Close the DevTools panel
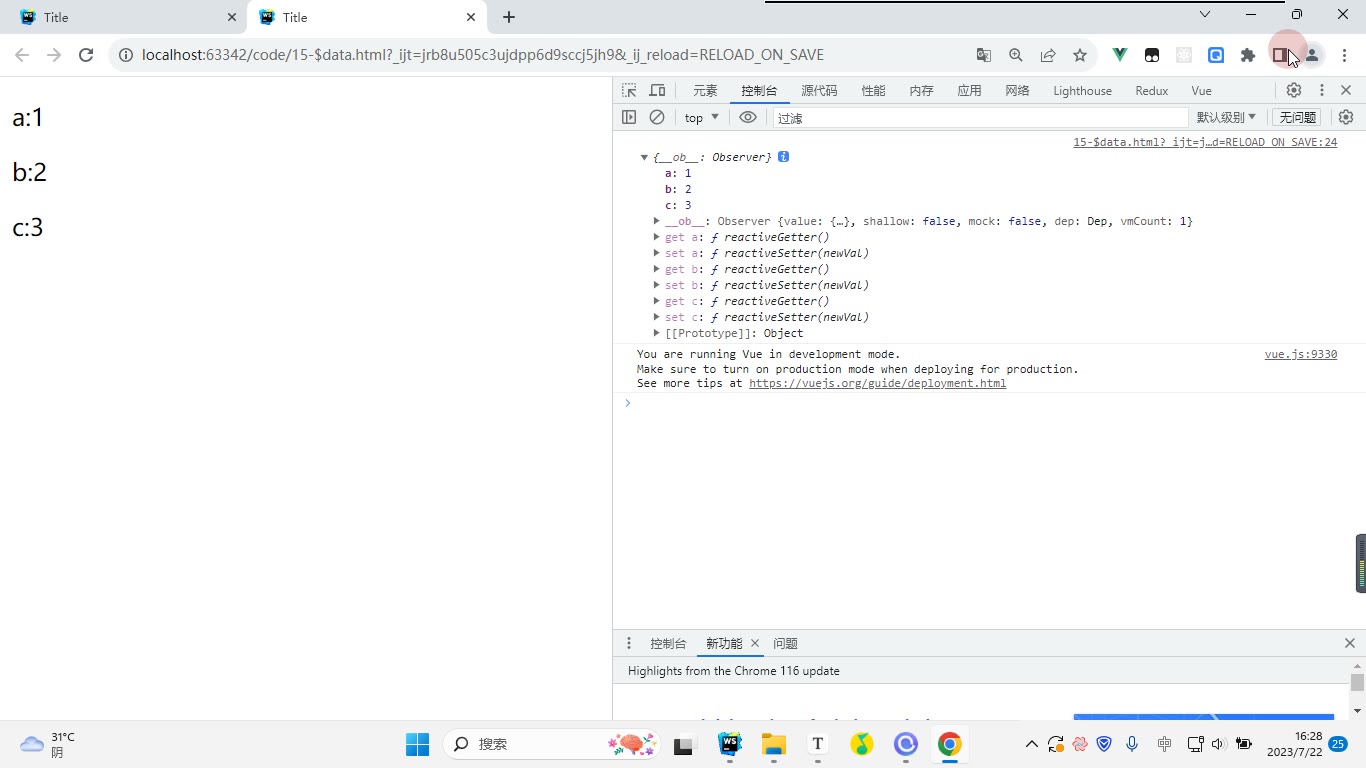The image size is (1366, 768). point(1346,90)
